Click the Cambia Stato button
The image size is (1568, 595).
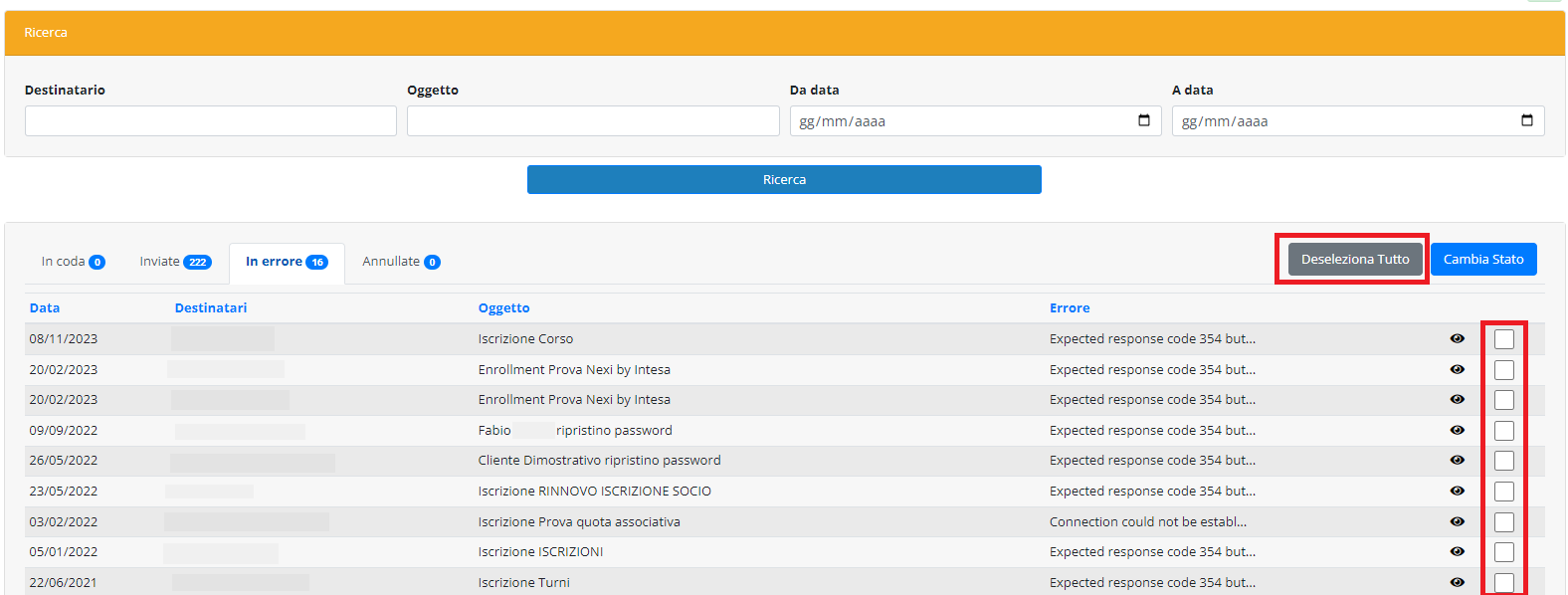(1482, 260)
